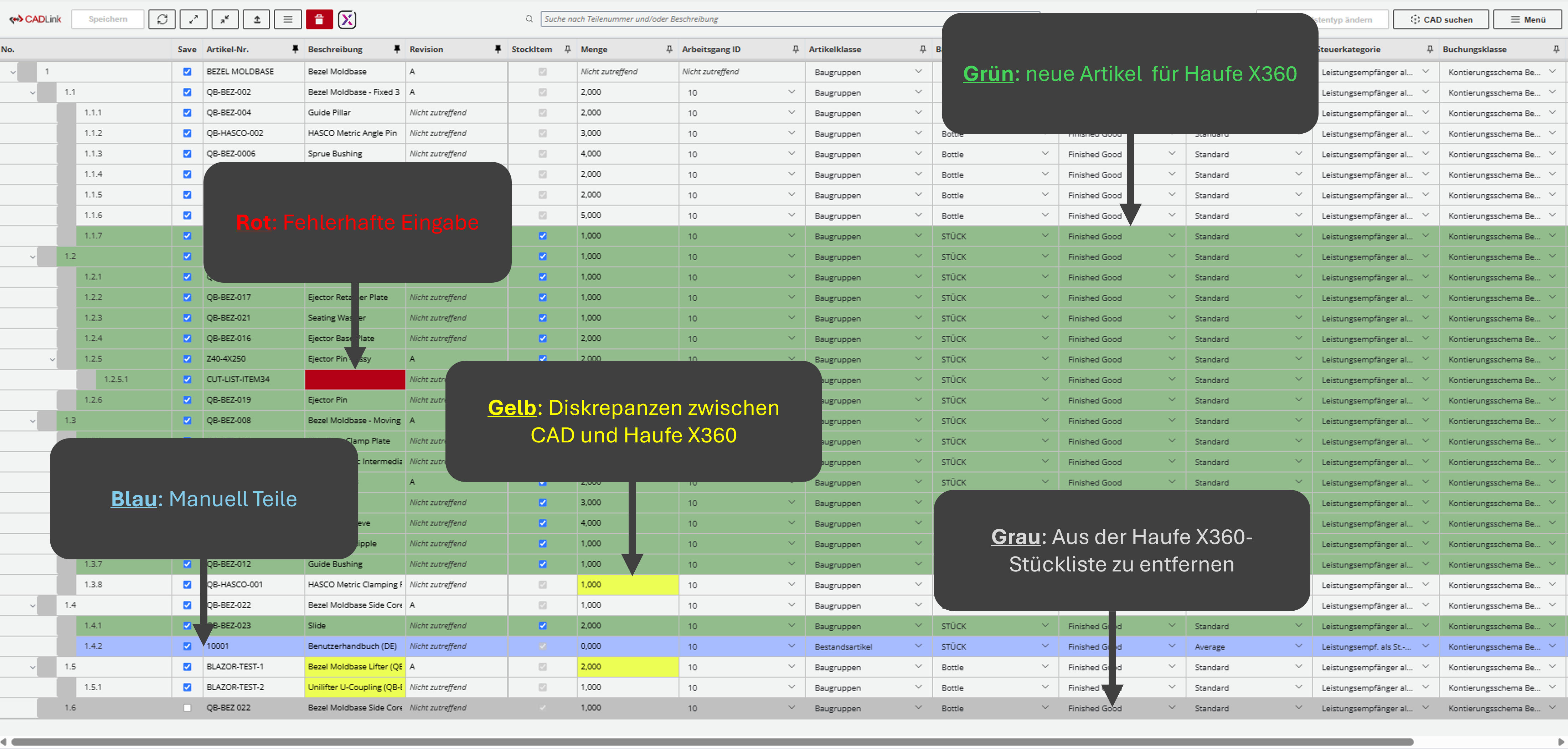Unpin the Artikel-Nr. column with its pin icon
The height and width of the screenshot is (749, 1568).
(295, 49)
